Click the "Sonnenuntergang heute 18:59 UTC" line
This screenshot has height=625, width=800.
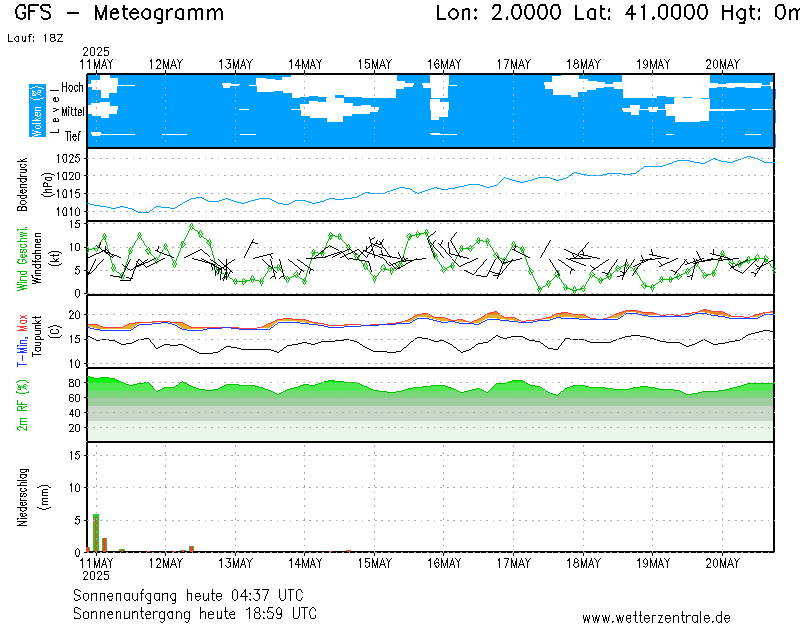195,613
